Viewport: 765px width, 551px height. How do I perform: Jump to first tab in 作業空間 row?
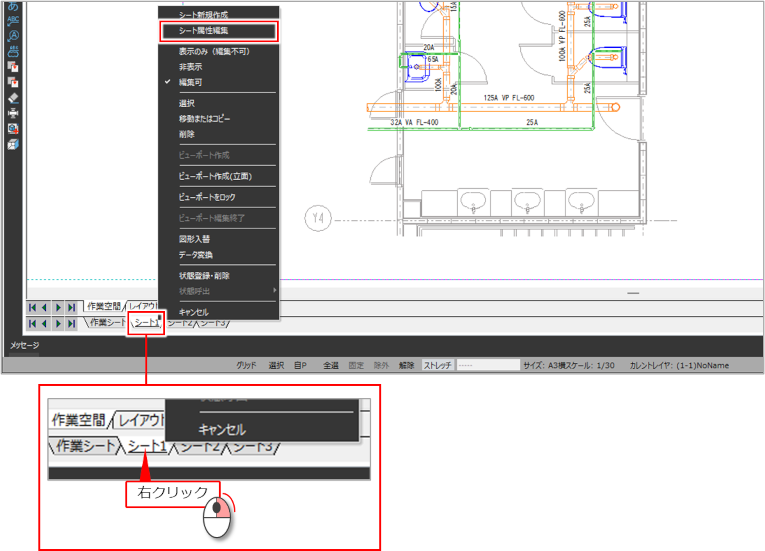33,307
